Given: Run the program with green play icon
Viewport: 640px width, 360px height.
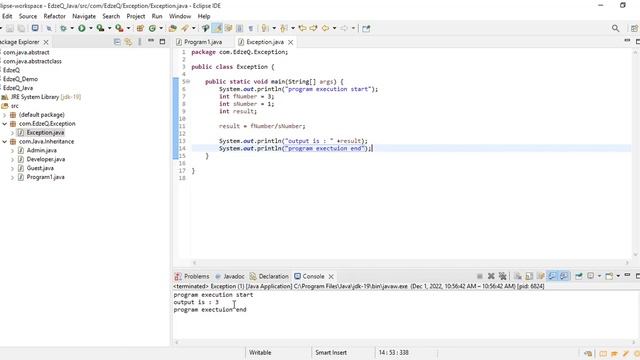Looking at the screenshot, I should click(82, 28).
